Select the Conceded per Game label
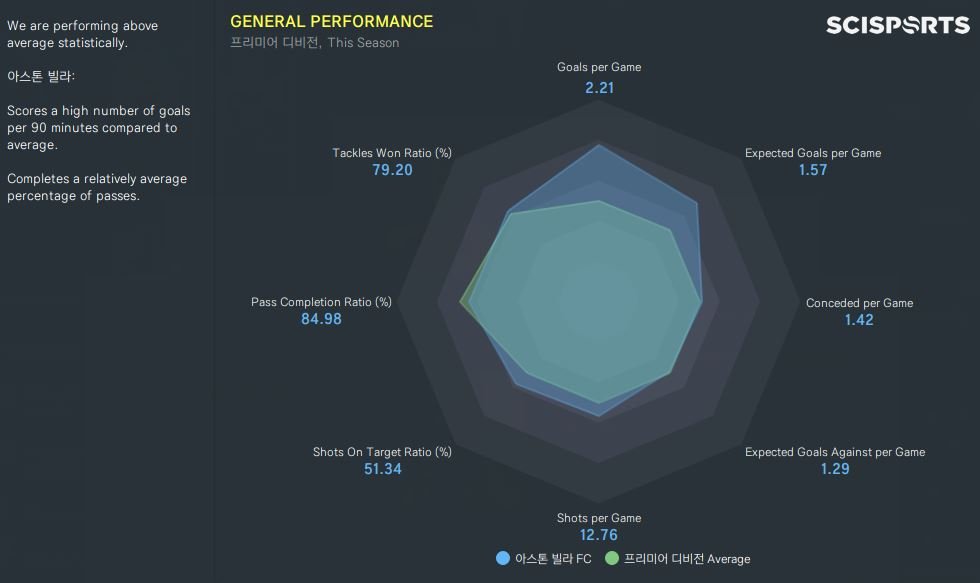Viewport: 980px width, 583px height. click(x=859, y=303)
